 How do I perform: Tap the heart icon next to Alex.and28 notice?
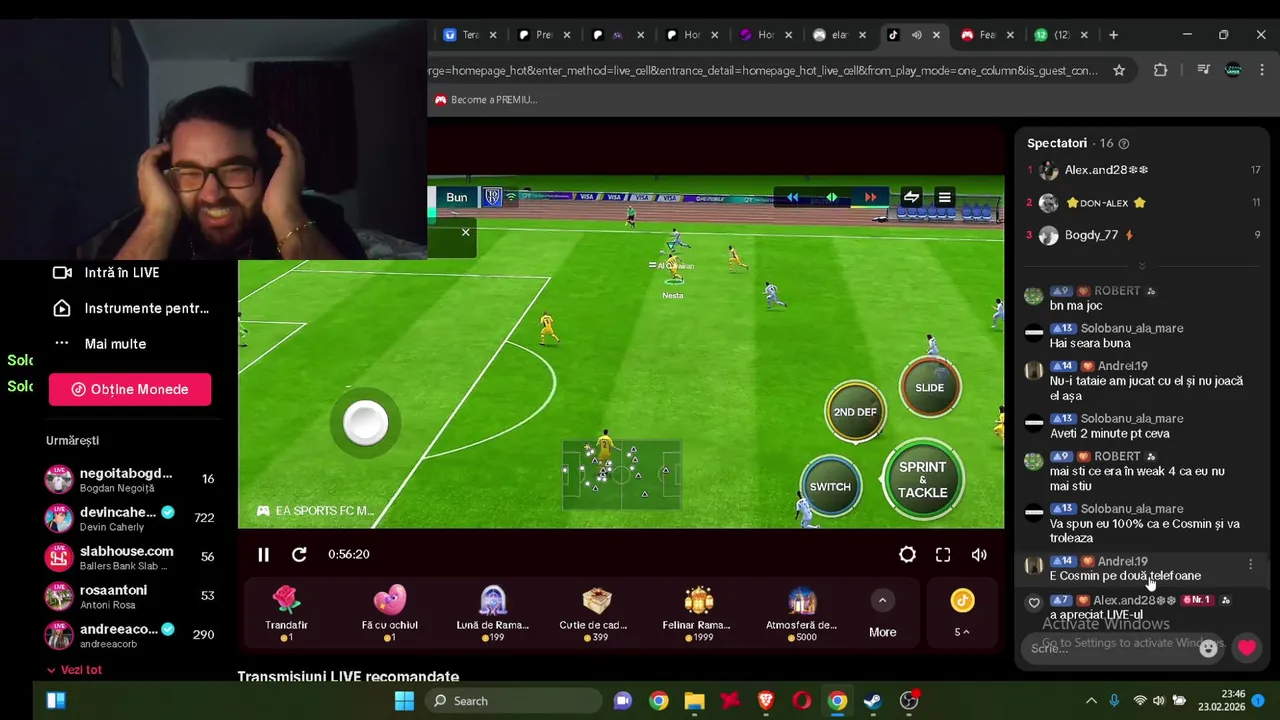click(x=1034, y=602)
